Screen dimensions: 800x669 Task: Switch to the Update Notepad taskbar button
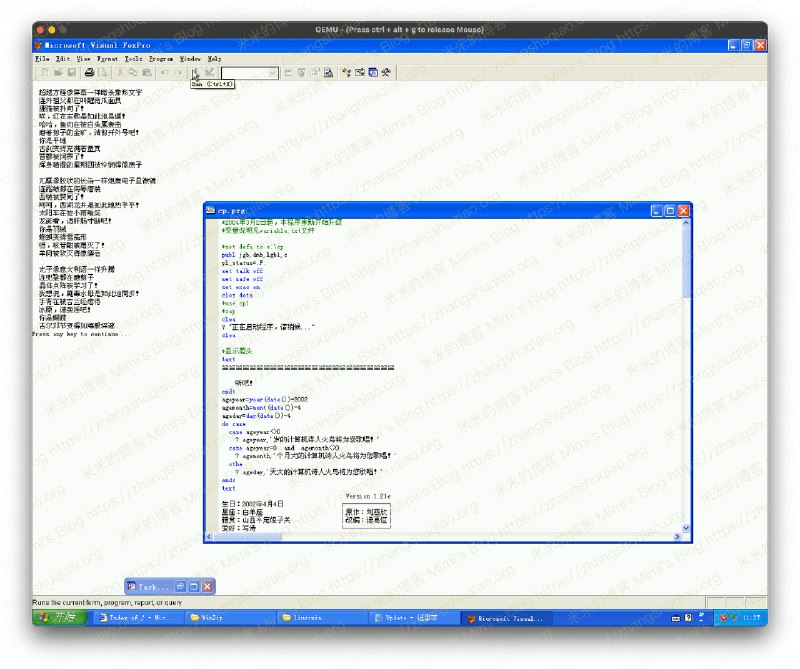click(414, 617)
